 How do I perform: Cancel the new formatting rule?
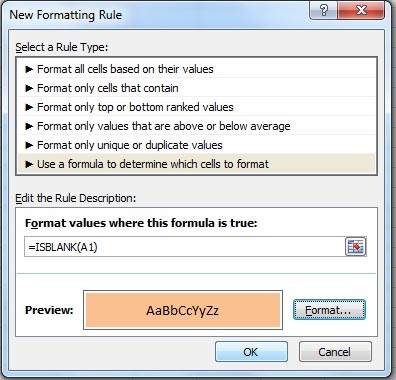[x=335, y=352]
